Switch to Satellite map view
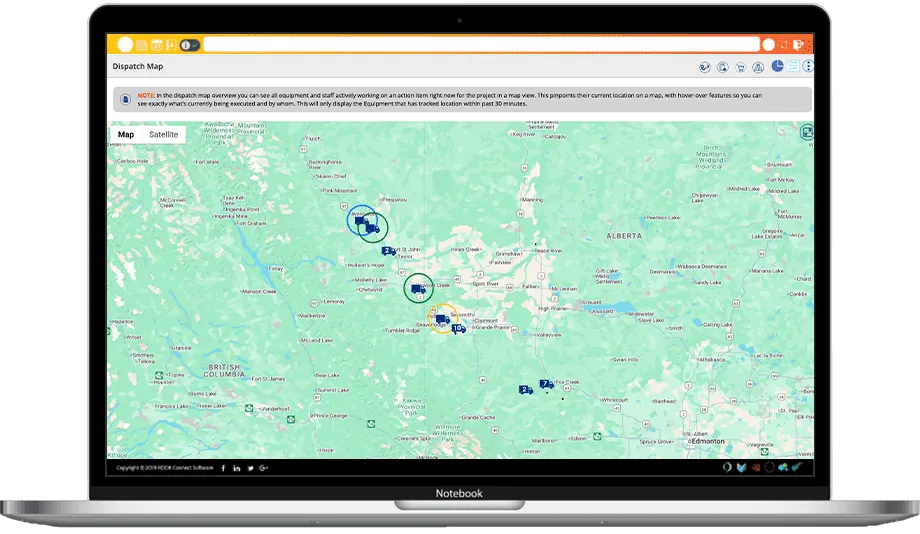 click(163, 135)
